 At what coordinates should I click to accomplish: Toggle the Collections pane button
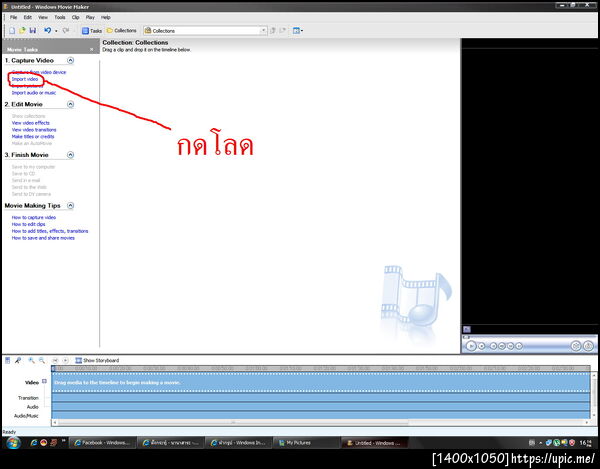121,31
